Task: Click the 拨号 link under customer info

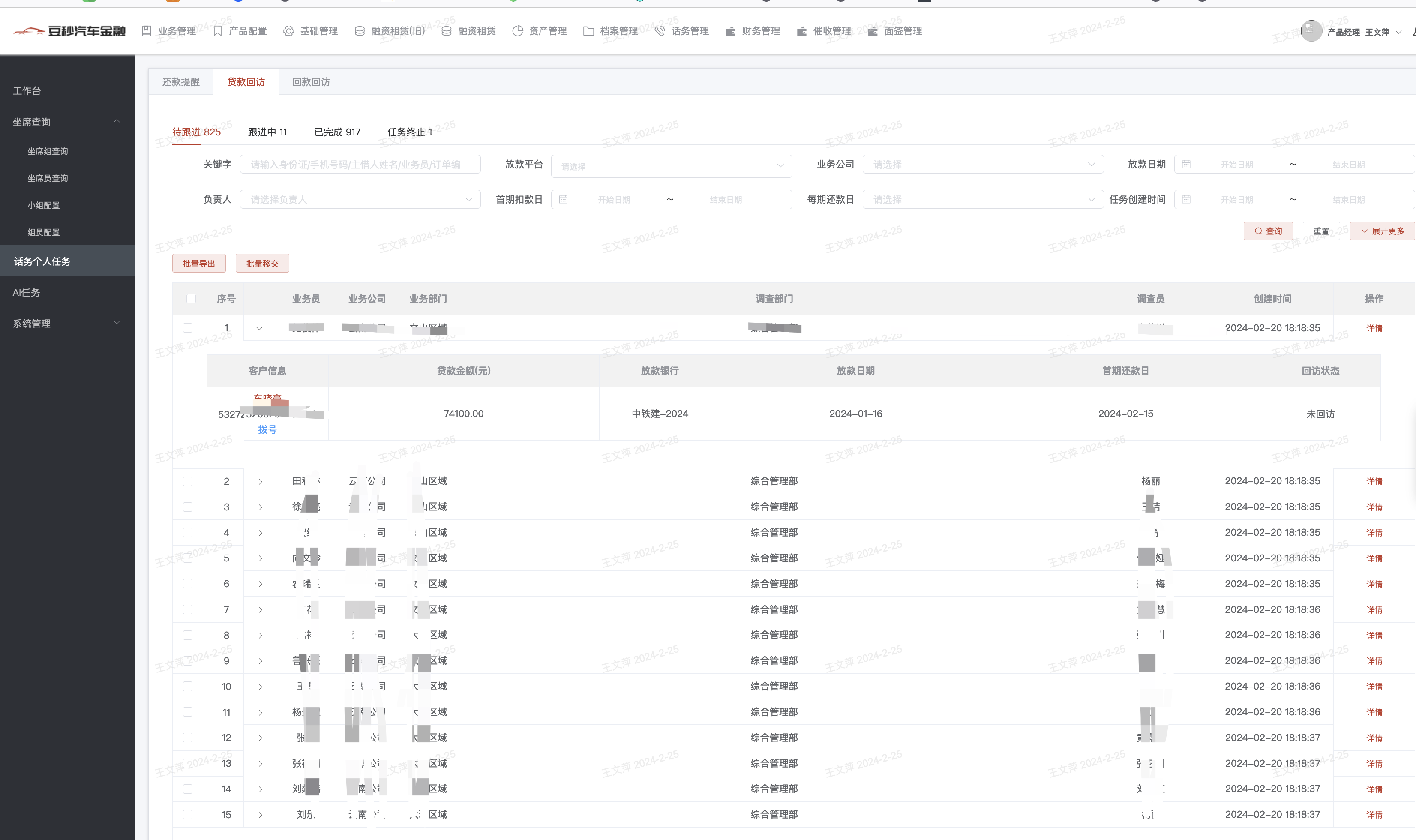Action: click(x=267, y=429)
